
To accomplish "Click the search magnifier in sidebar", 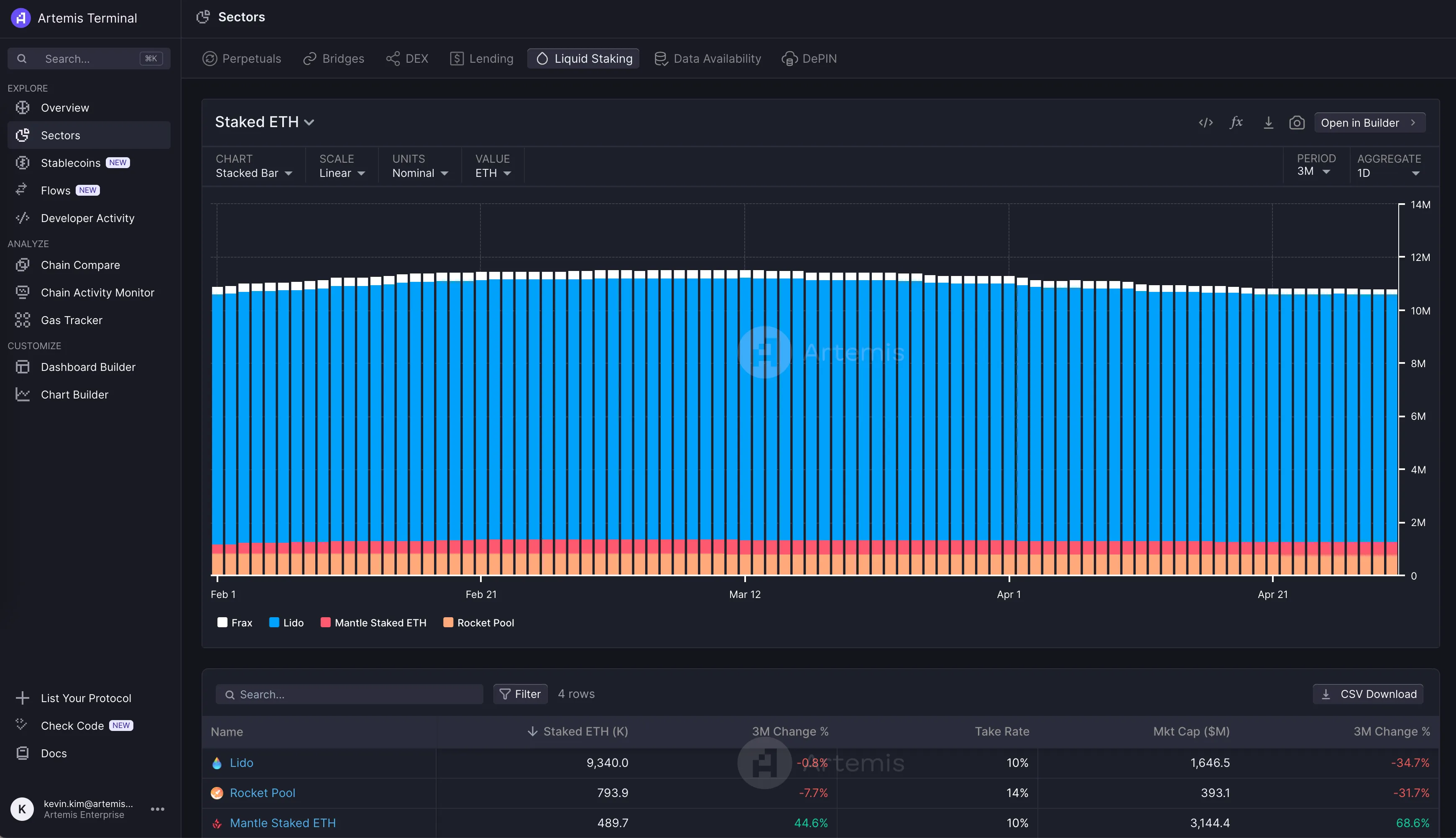I will pyautogui.click(x=22, y=59).
